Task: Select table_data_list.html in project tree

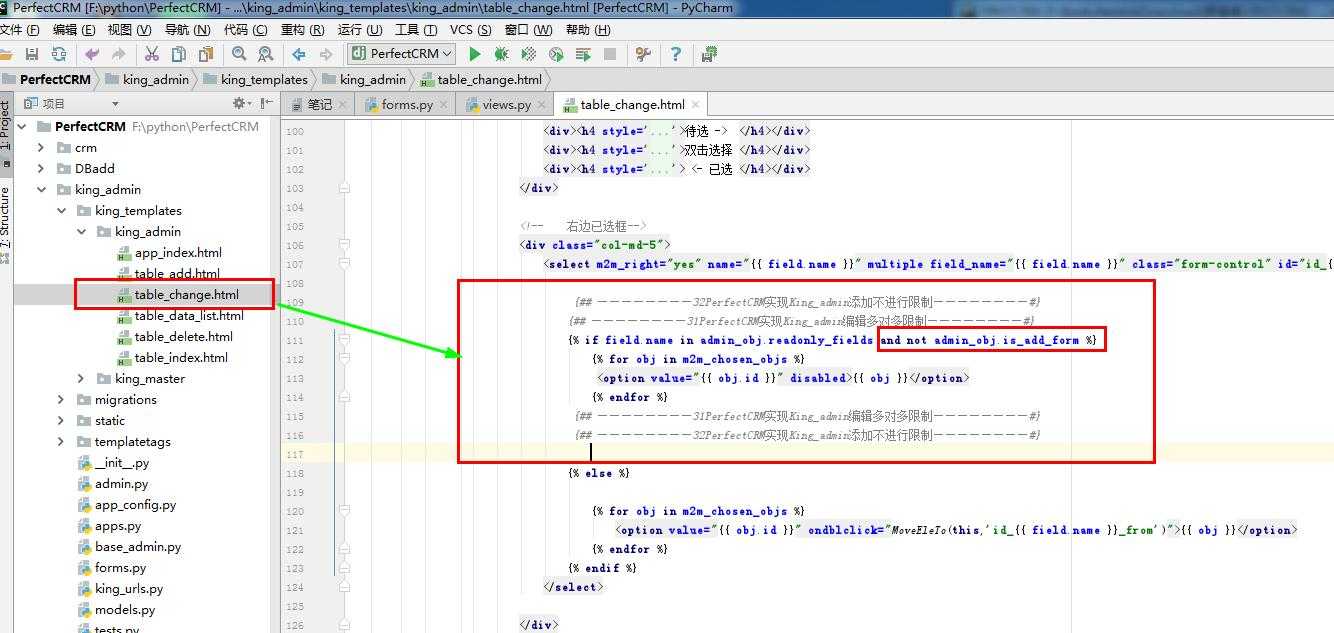Action: pos(189,316)
